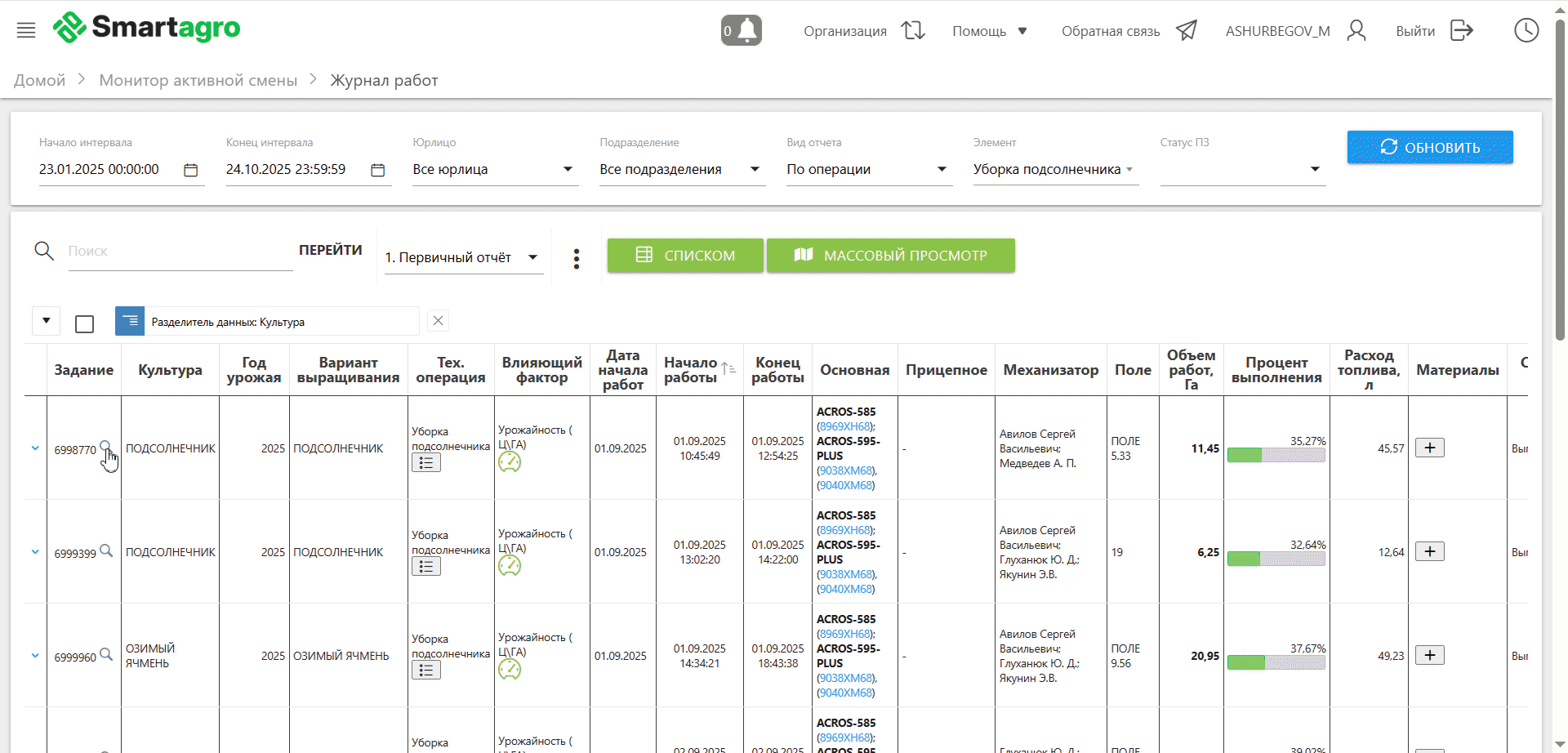Expand the row for task 6999960
The width and height of the screenshot is (1568, 753).
pyautogui.click(x=35, y=655)
